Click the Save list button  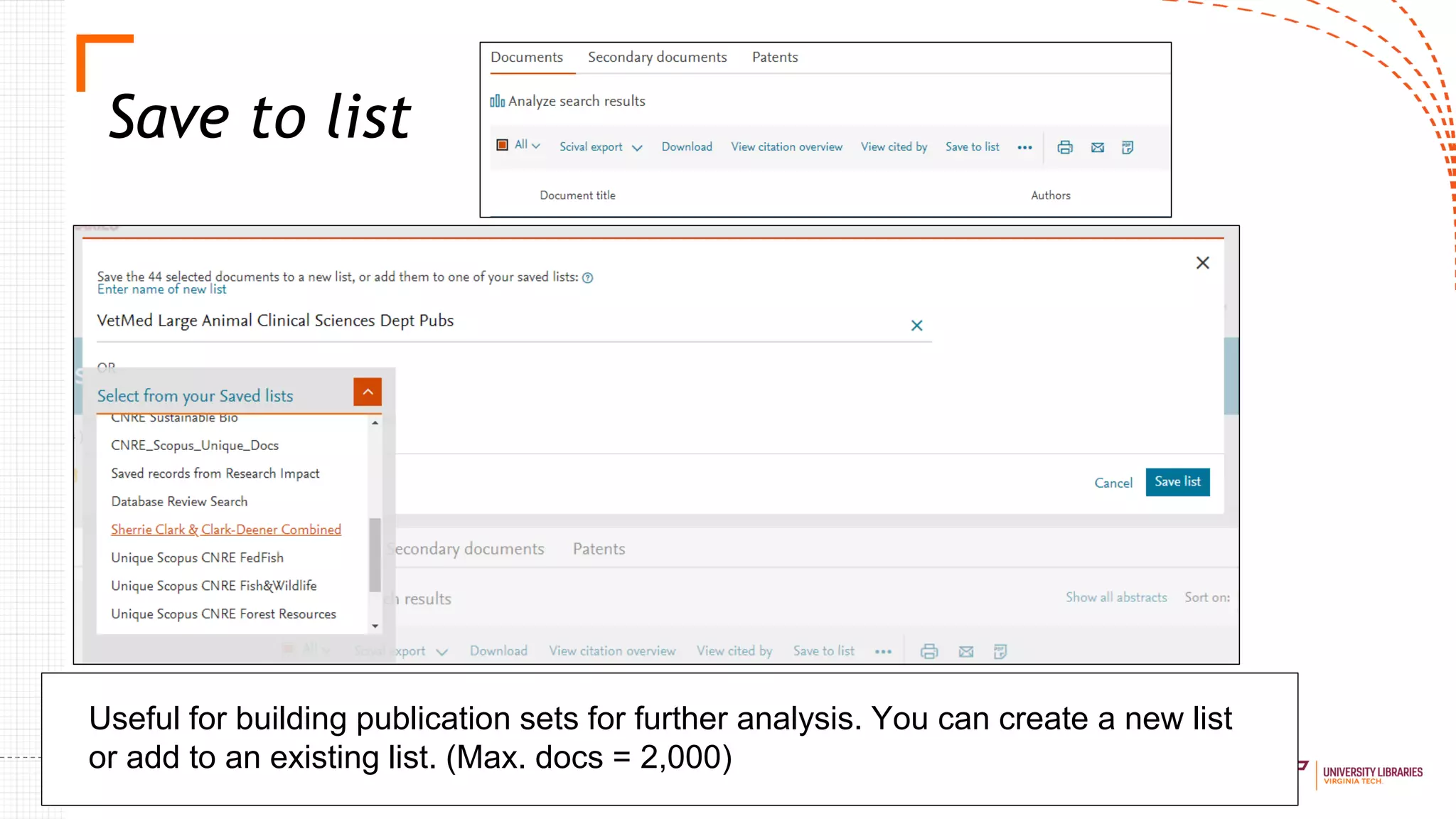(x=1177, y=482)
